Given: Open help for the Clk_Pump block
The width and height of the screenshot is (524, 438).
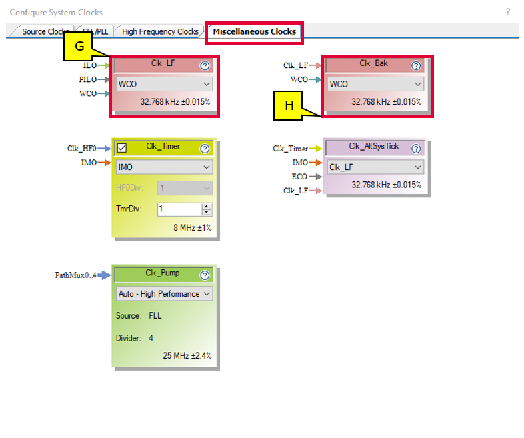Looking at the screenshot, I should pyautogui.click(x=205, y=275).
